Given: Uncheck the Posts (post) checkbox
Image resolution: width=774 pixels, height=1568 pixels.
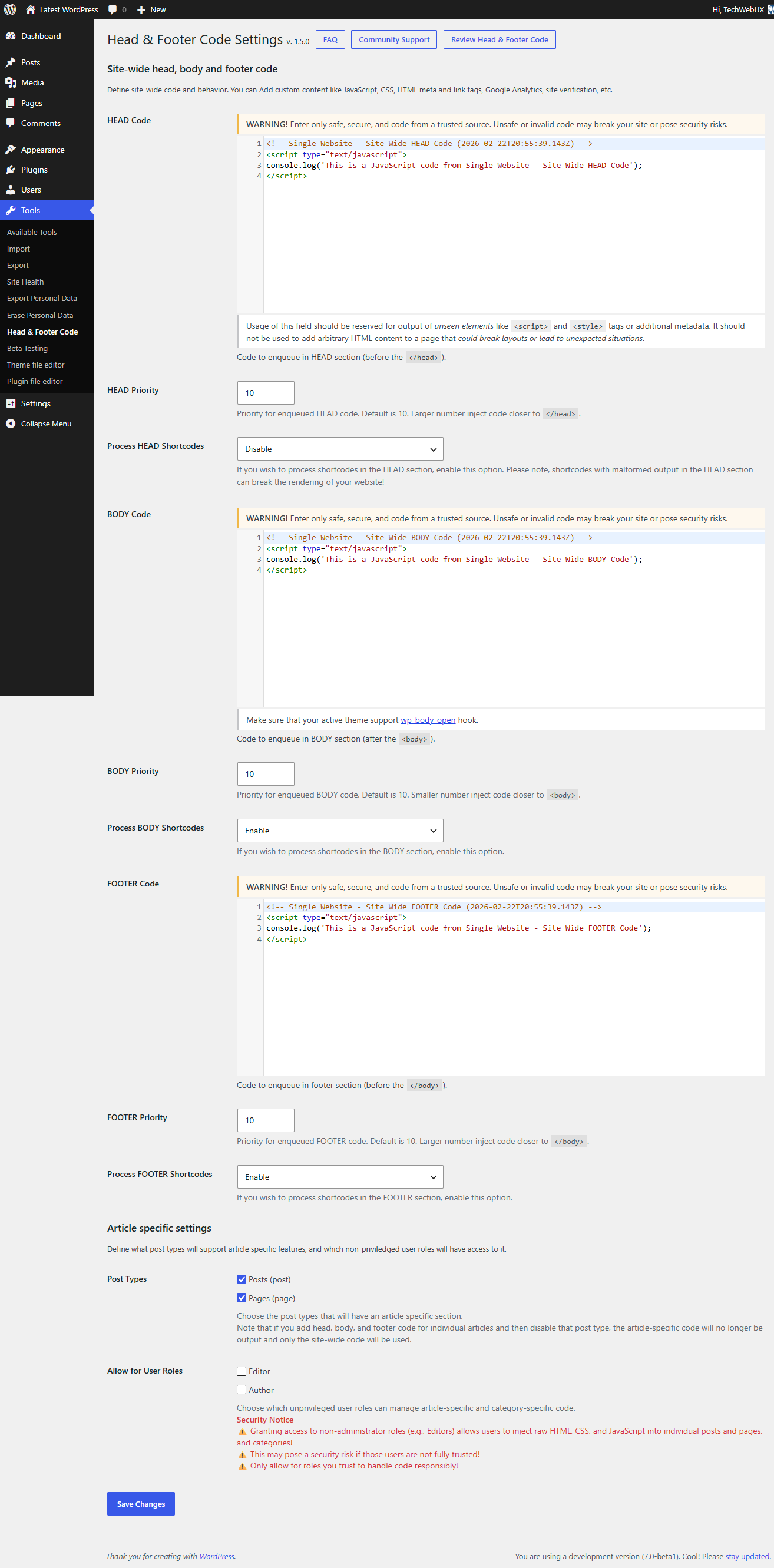Looking at the screenshot, I should coord(242,1279).
